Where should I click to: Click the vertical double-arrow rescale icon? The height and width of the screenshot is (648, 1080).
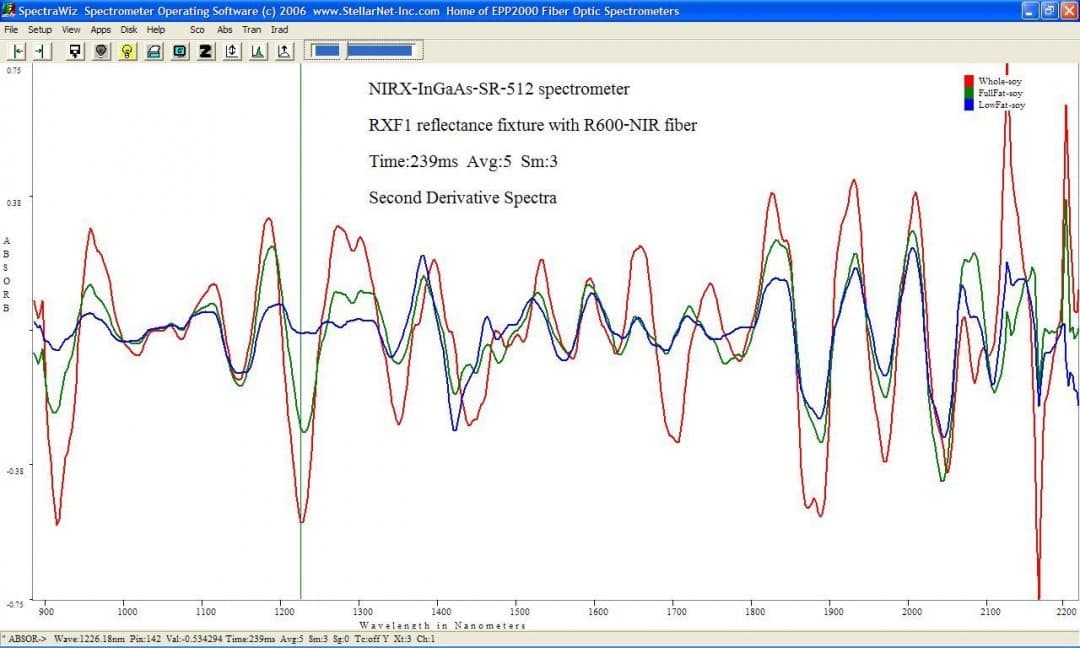(x=232, y=50)
